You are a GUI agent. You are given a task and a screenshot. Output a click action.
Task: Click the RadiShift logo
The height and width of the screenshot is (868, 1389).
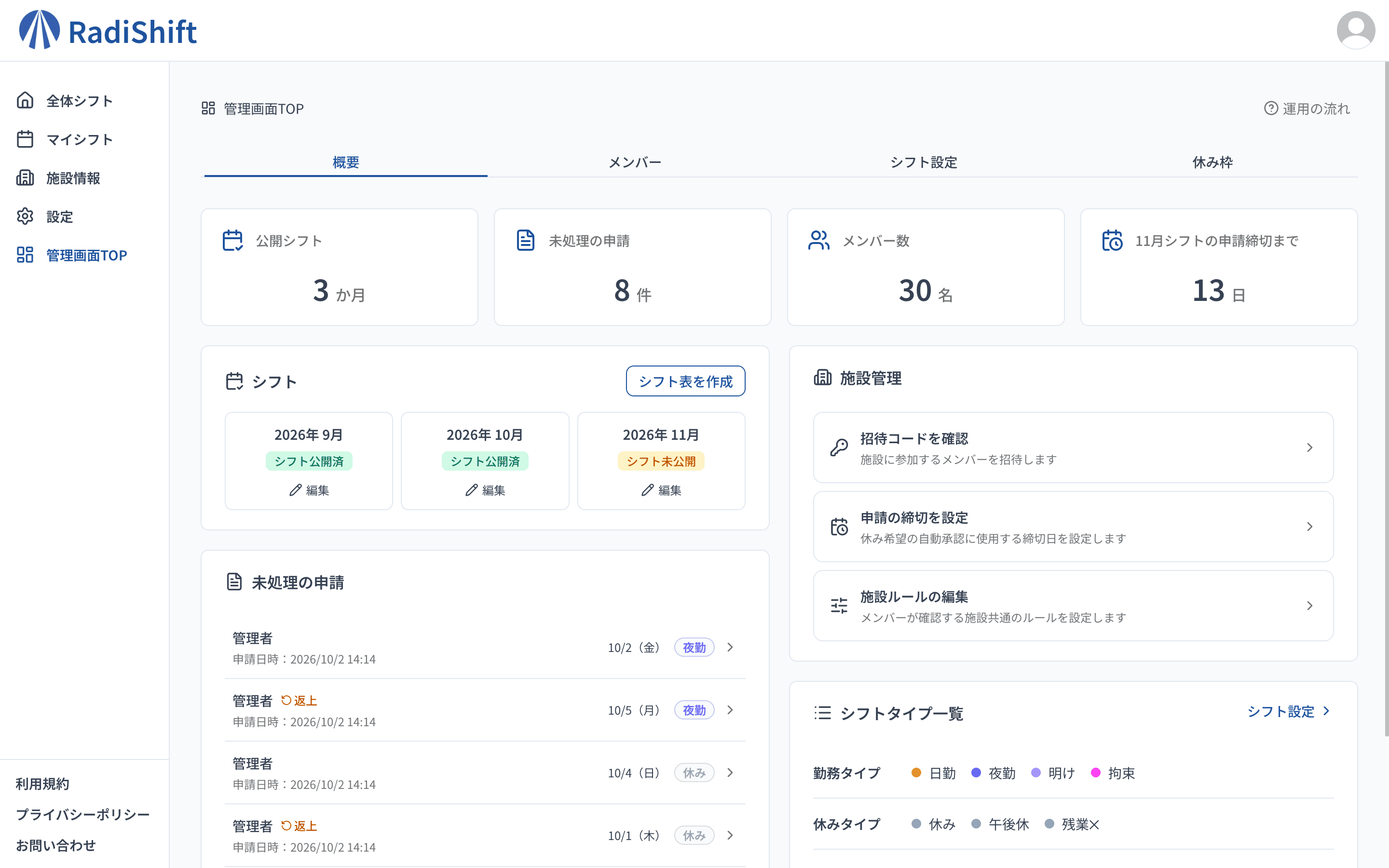108,30
